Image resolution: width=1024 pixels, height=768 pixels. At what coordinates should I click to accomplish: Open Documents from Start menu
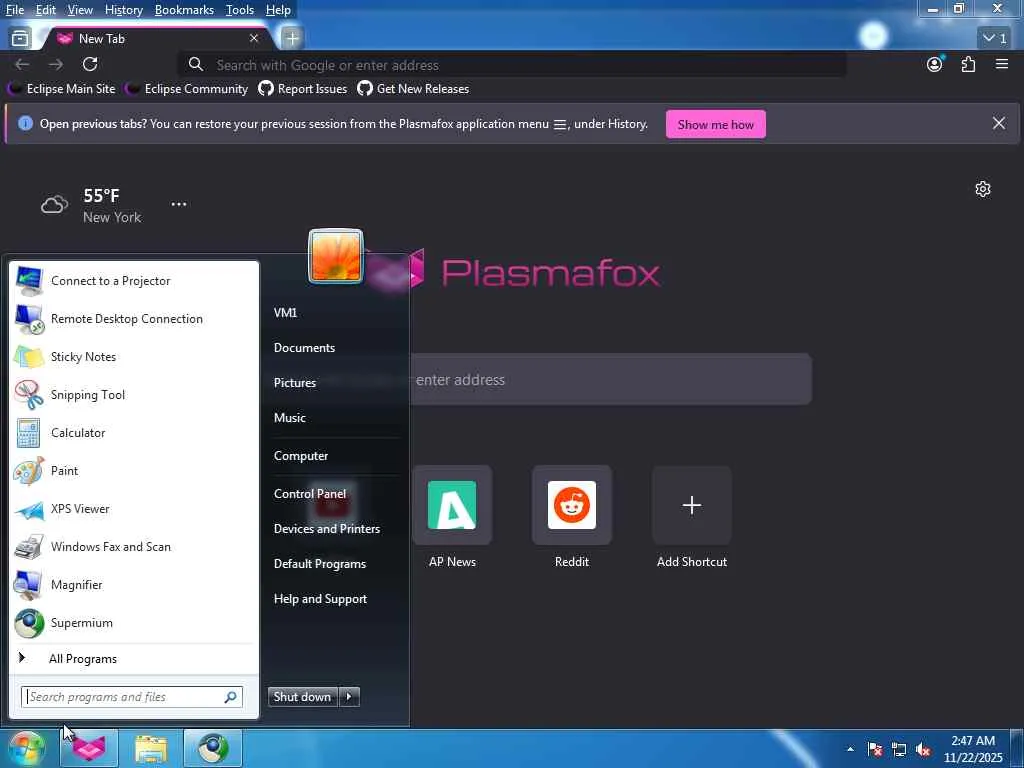coord(304,348)
